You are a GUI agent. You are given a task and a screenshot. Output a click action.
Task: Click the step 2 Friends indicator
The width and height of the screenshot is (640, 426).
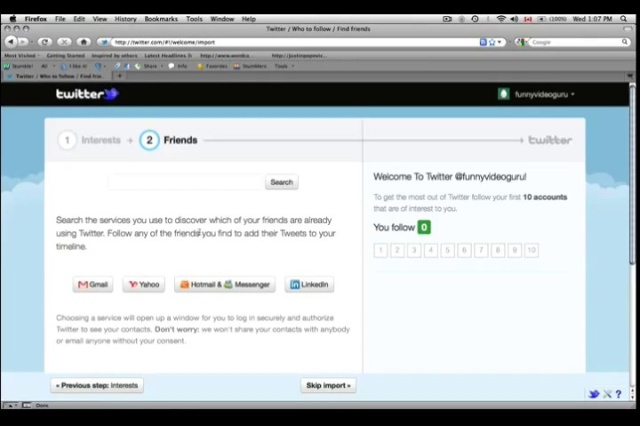(x=168, y=140)
